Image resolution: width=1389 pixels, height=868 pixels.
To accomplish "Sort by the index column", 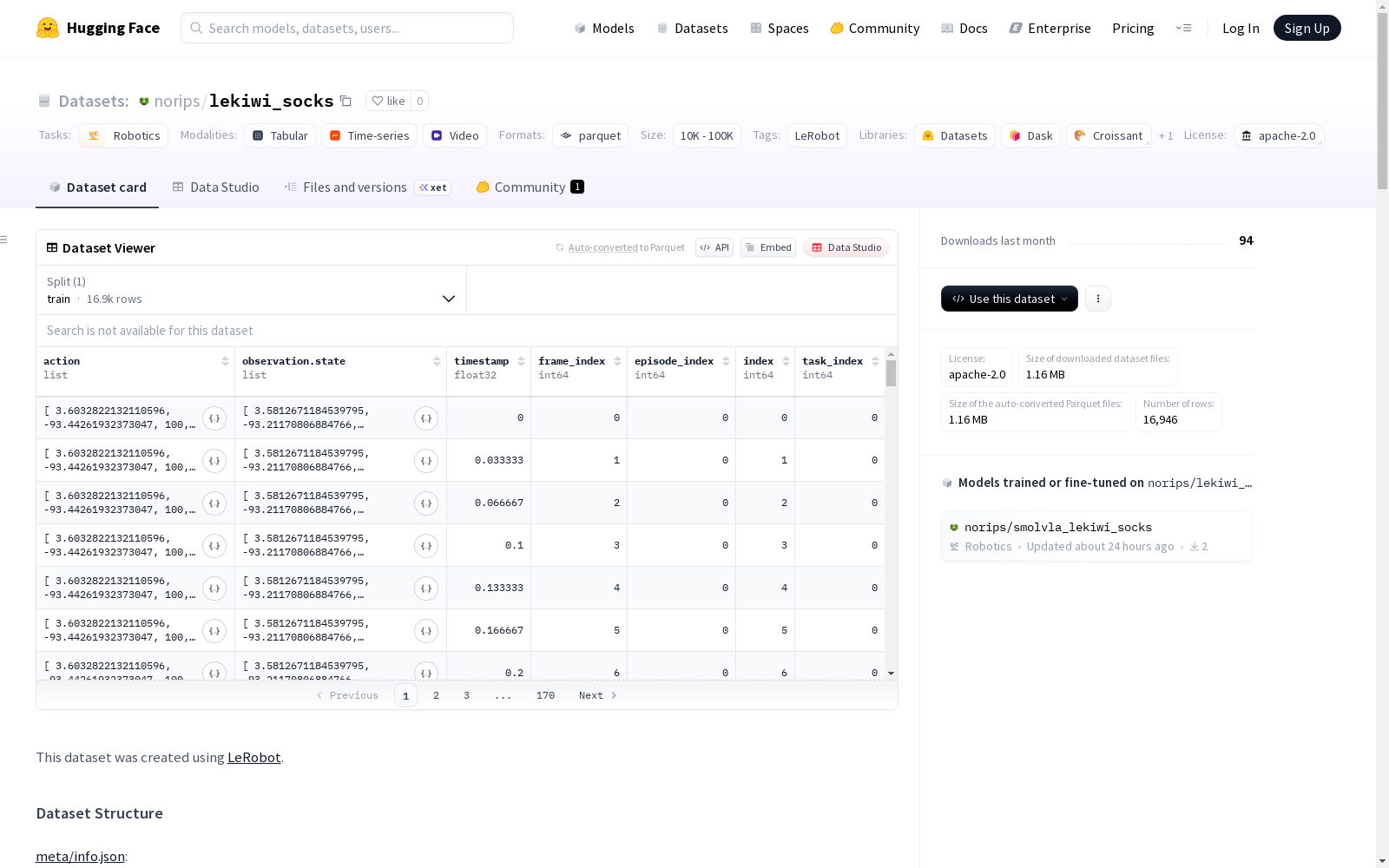I will coord(786,361).
